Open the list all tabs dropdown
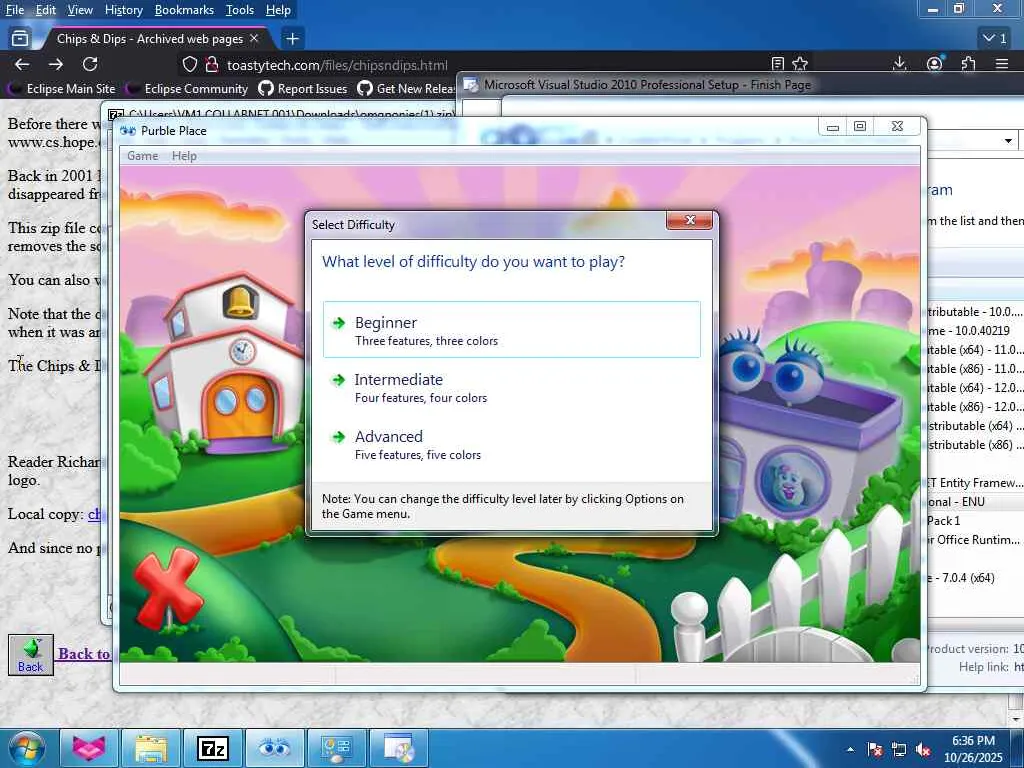The image size is (1024, 768). click(x=995, y=39)
